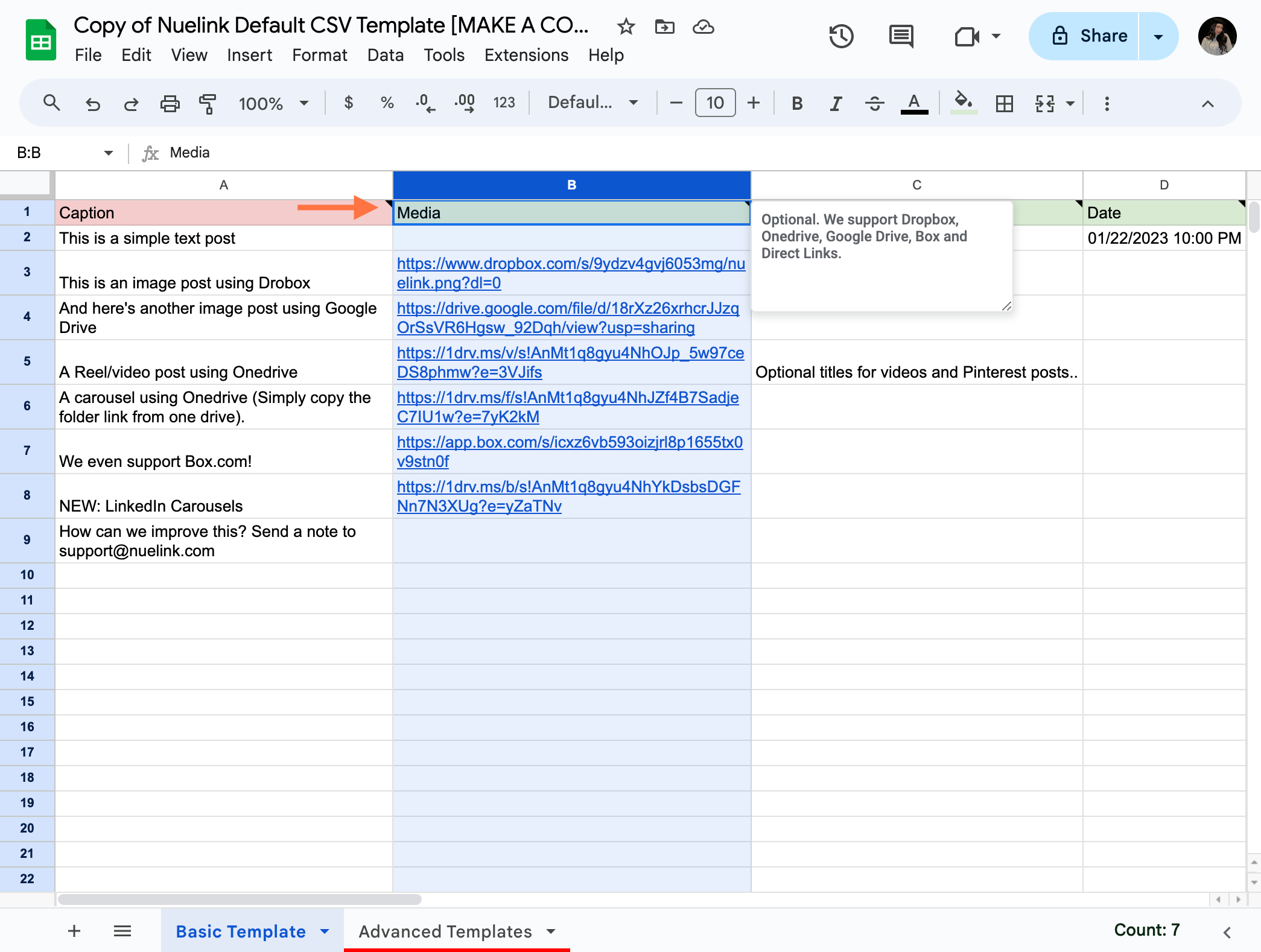The height and width of the screenshot is (952, 1261).
Task: Open the Data menu
Action: pos(386,55)
